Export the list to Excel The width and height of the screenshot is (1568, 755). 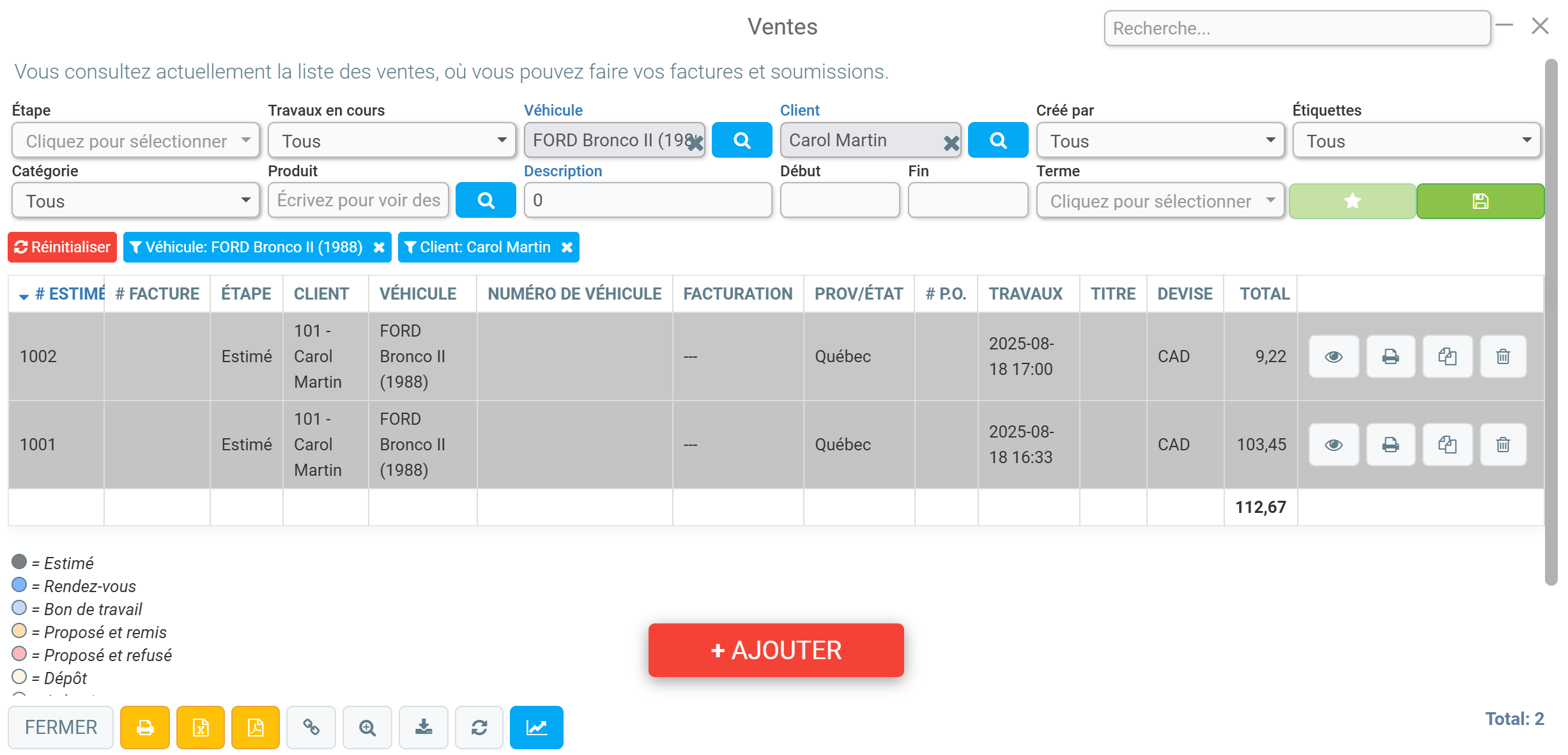click(x=201, y=728)
